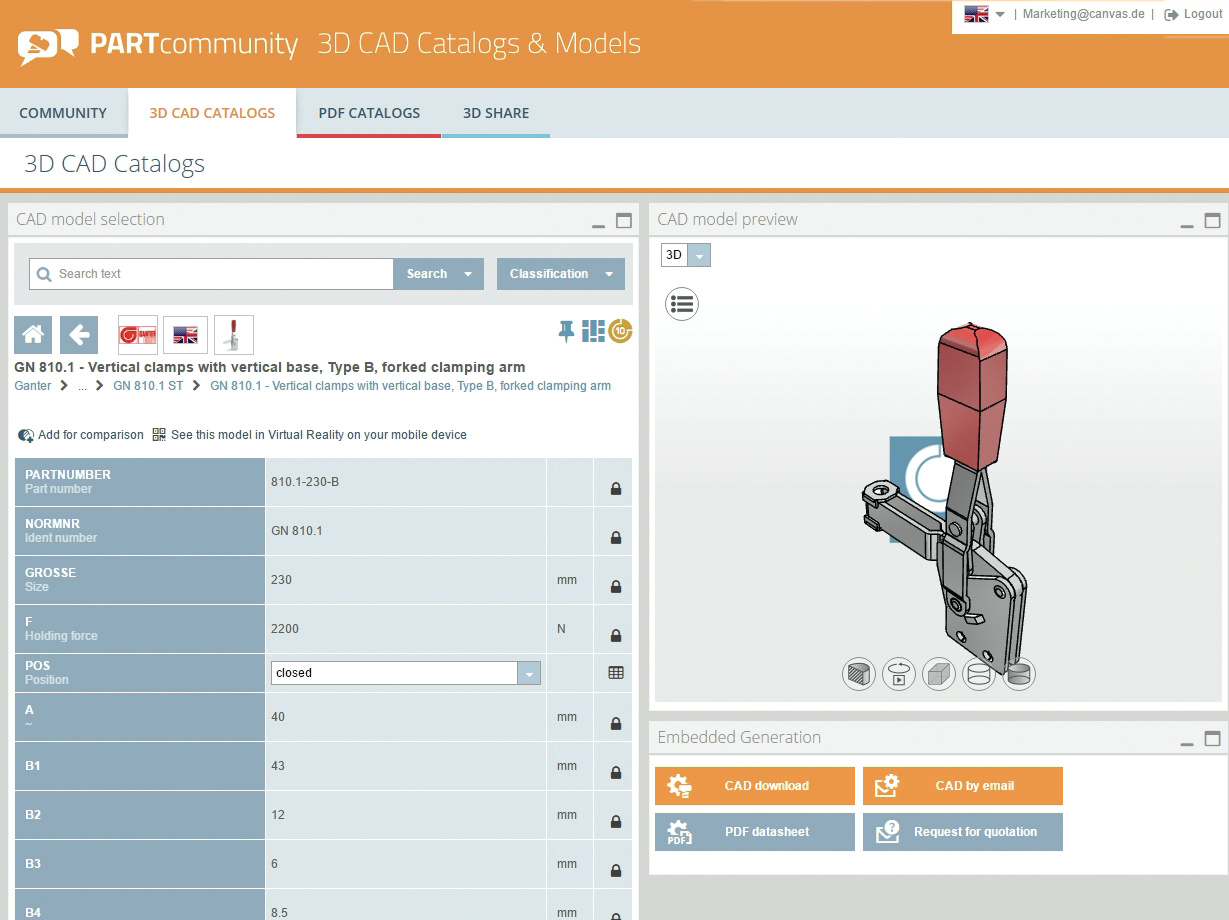This screenshot has width=1229, height=920.
Task: Click into the Search text field
Action: click(x=220, y=274)
